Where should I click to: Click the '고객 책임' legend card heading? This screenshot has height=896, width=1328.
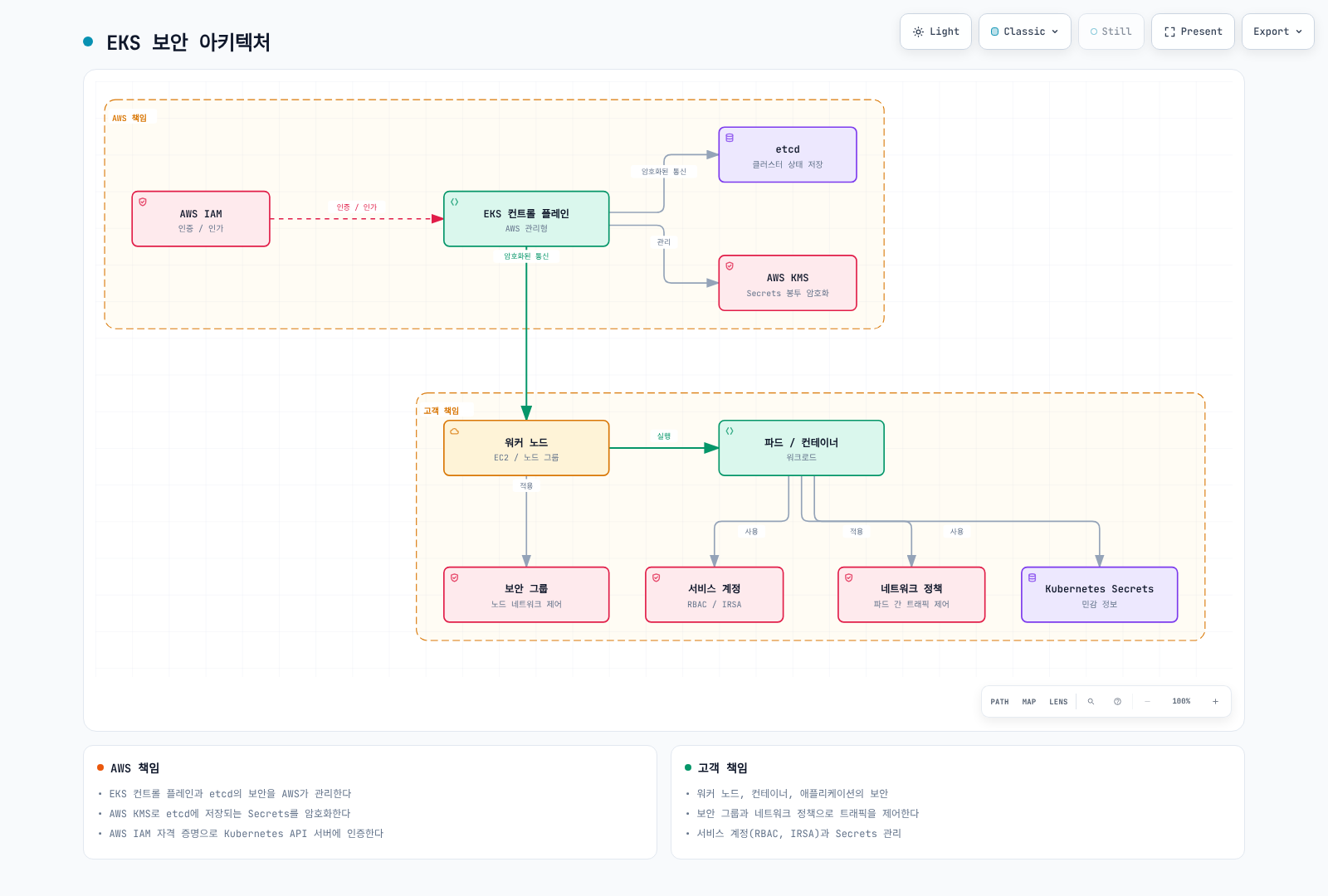coord(722,768)
